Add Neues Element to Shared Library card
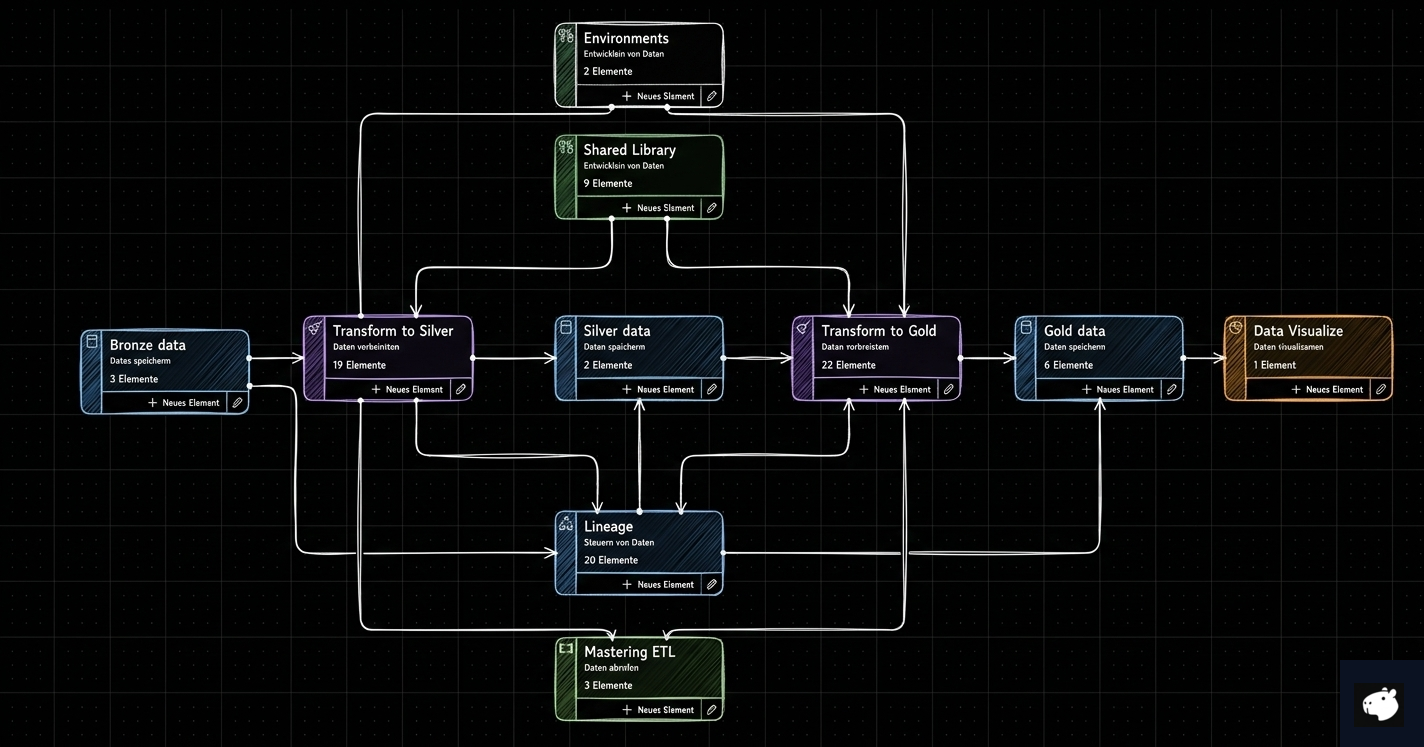Screen dimensions: 1424x747 pos(658,208)
